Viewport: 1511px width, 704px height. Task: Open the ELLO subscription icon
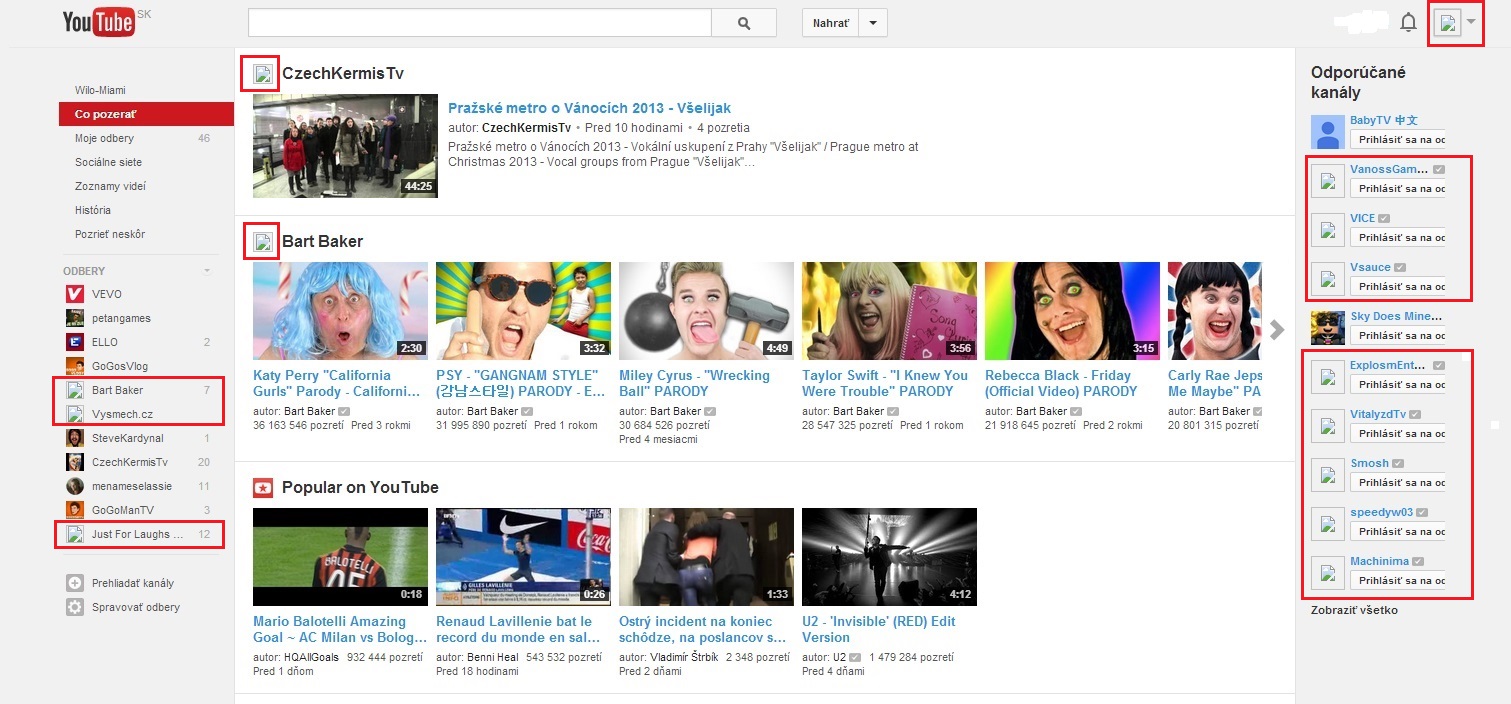[x=74, y=342]
